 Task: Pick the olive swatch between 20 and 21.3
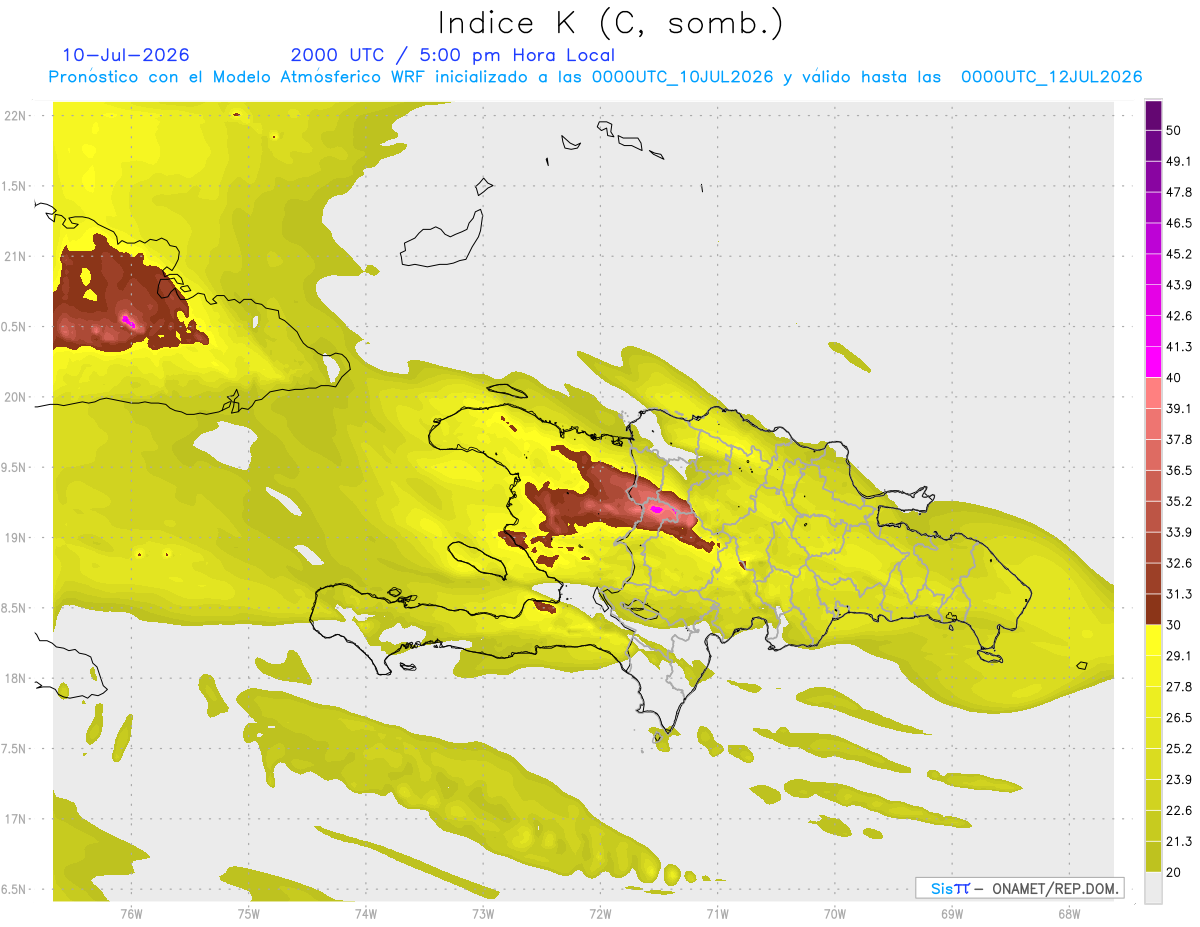click(1153, 856)
